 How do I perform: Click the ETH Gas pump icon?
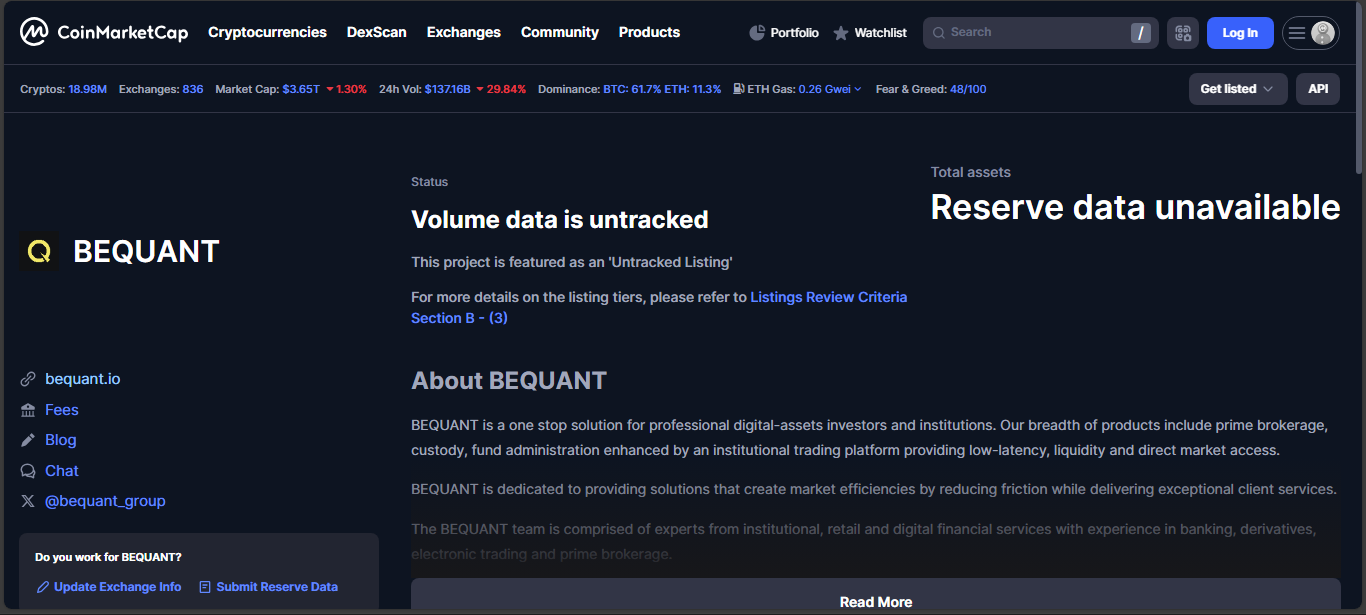[739, 89]
